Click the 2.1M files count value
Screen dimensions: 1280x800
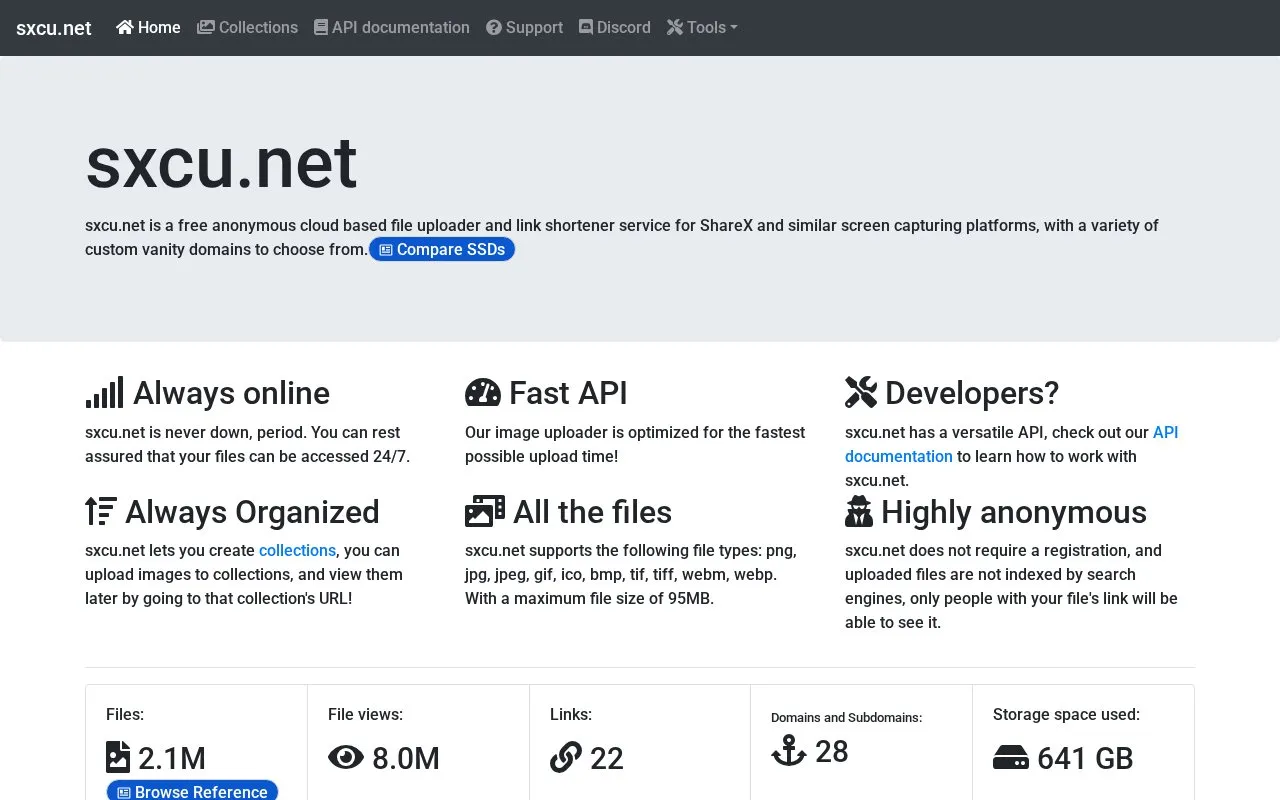tap(172, 758)
